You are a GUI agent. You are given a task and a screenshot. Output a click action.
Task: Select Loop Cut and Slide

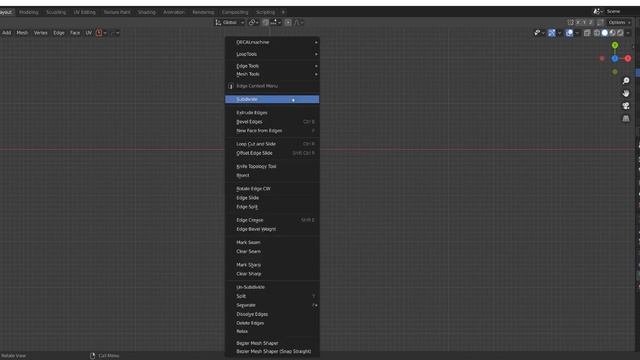(x=272, y=144)
